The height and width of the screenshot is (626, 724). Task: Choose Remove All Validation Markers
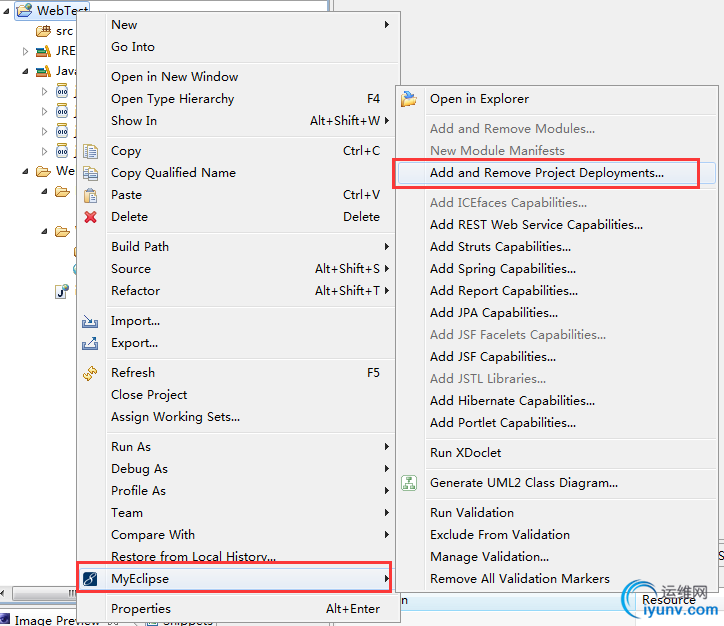519,578
